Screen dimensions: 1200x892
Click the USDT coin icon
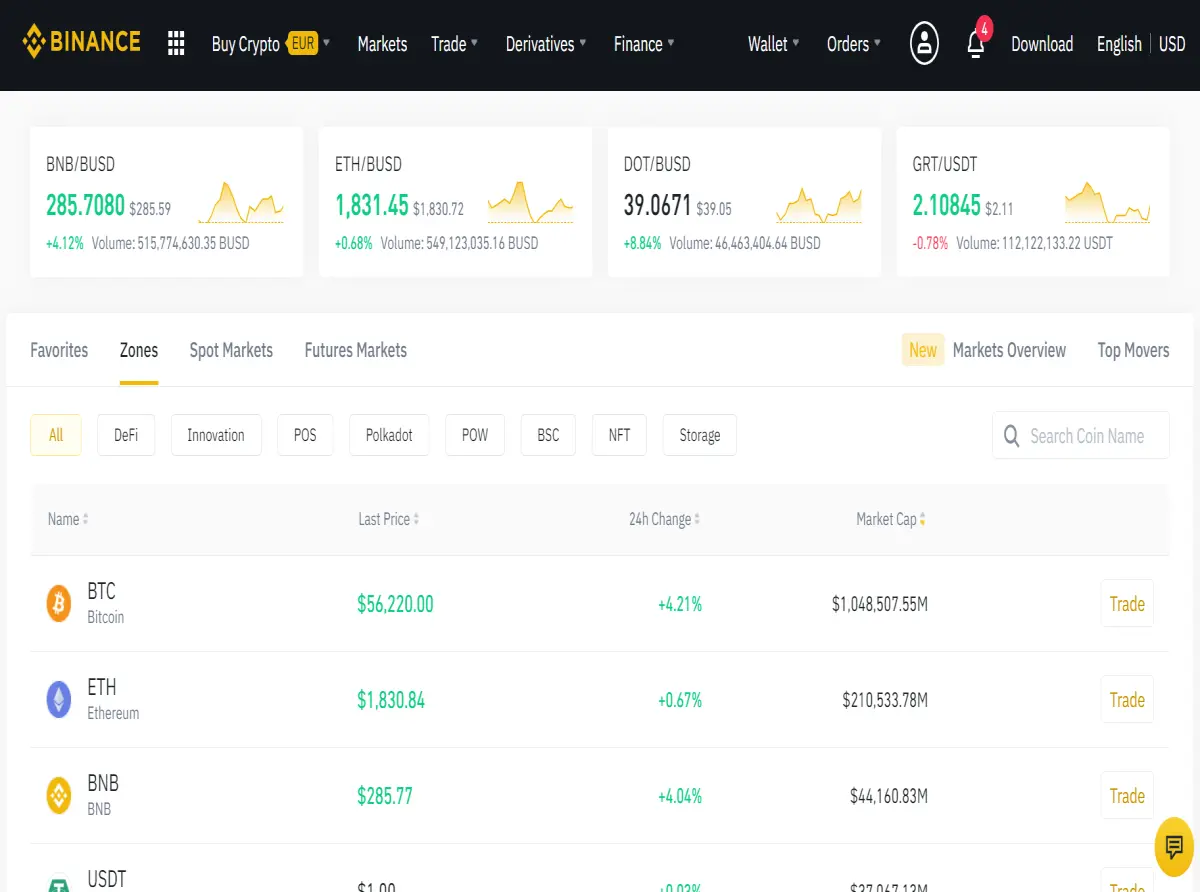click(x=59, y=884)
